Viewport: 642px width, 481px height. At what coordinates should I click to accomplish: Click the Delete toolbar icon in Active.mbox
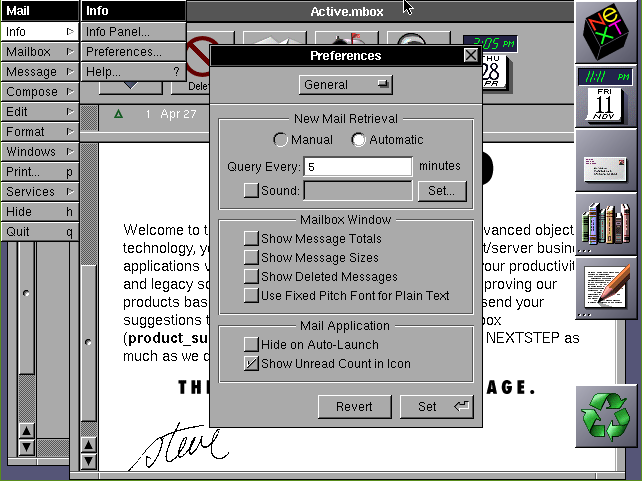tap(198, 63)
